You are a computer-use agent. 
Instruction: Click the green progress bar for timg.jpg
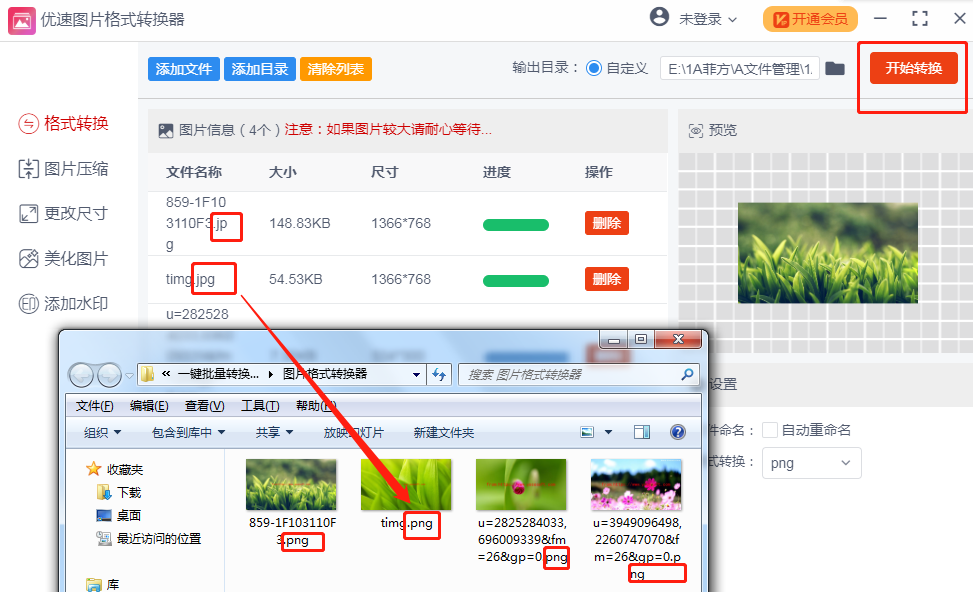click(x=515, y=281)
